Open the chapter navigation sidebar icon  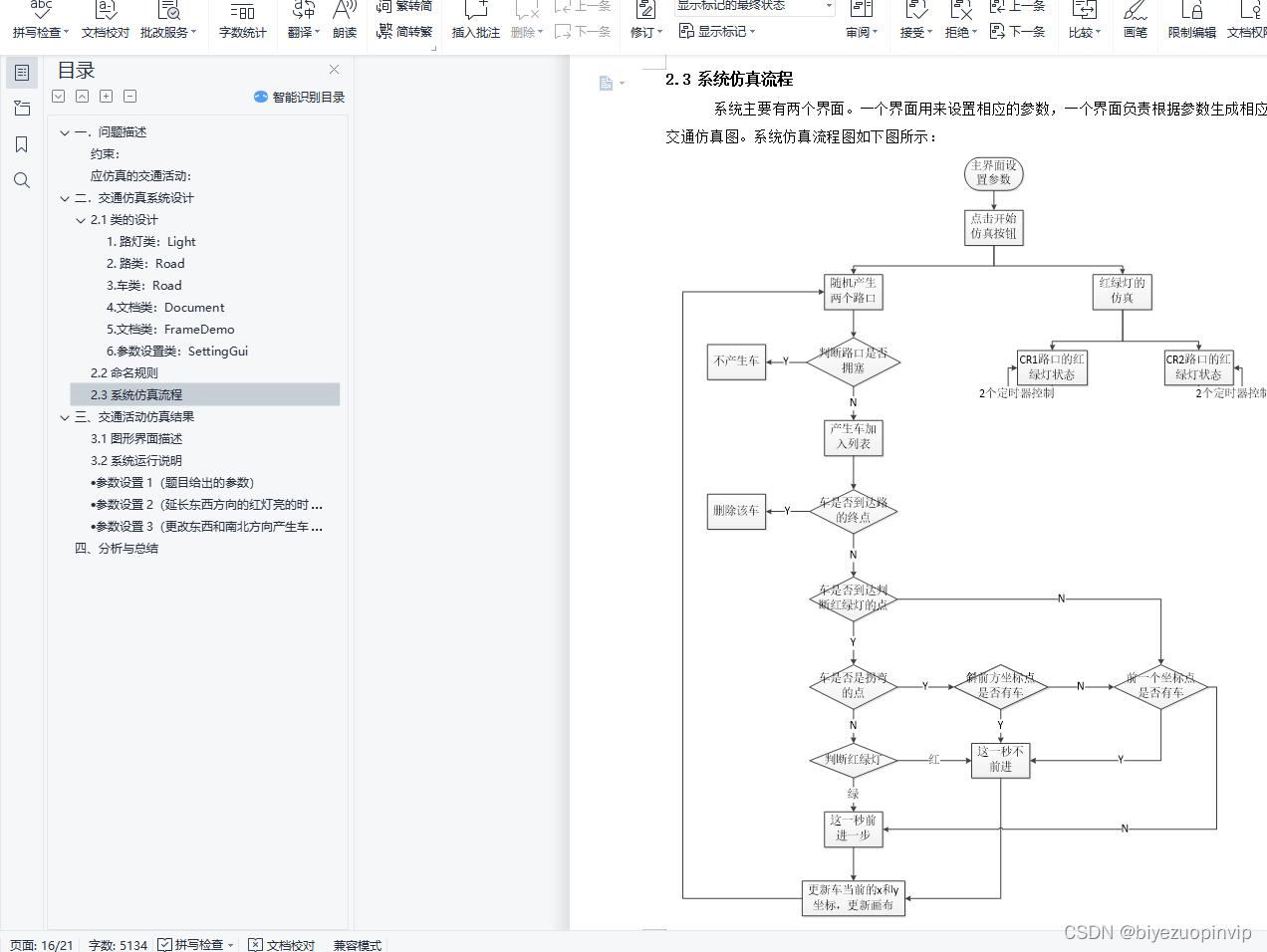tap(22, 109)
